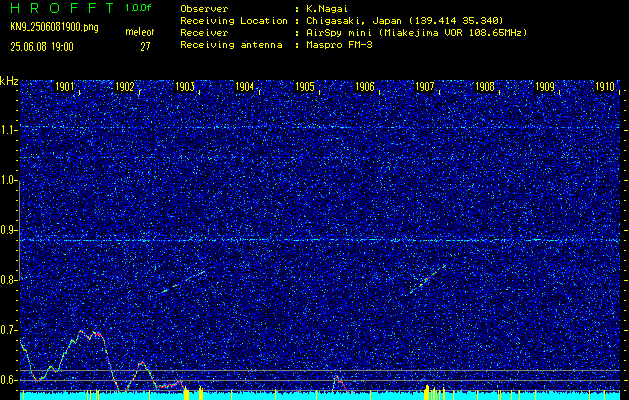The width and height of the screenshot is (629, 400).
Task: Click the HROFFT title text
Action: pos(63,8)
